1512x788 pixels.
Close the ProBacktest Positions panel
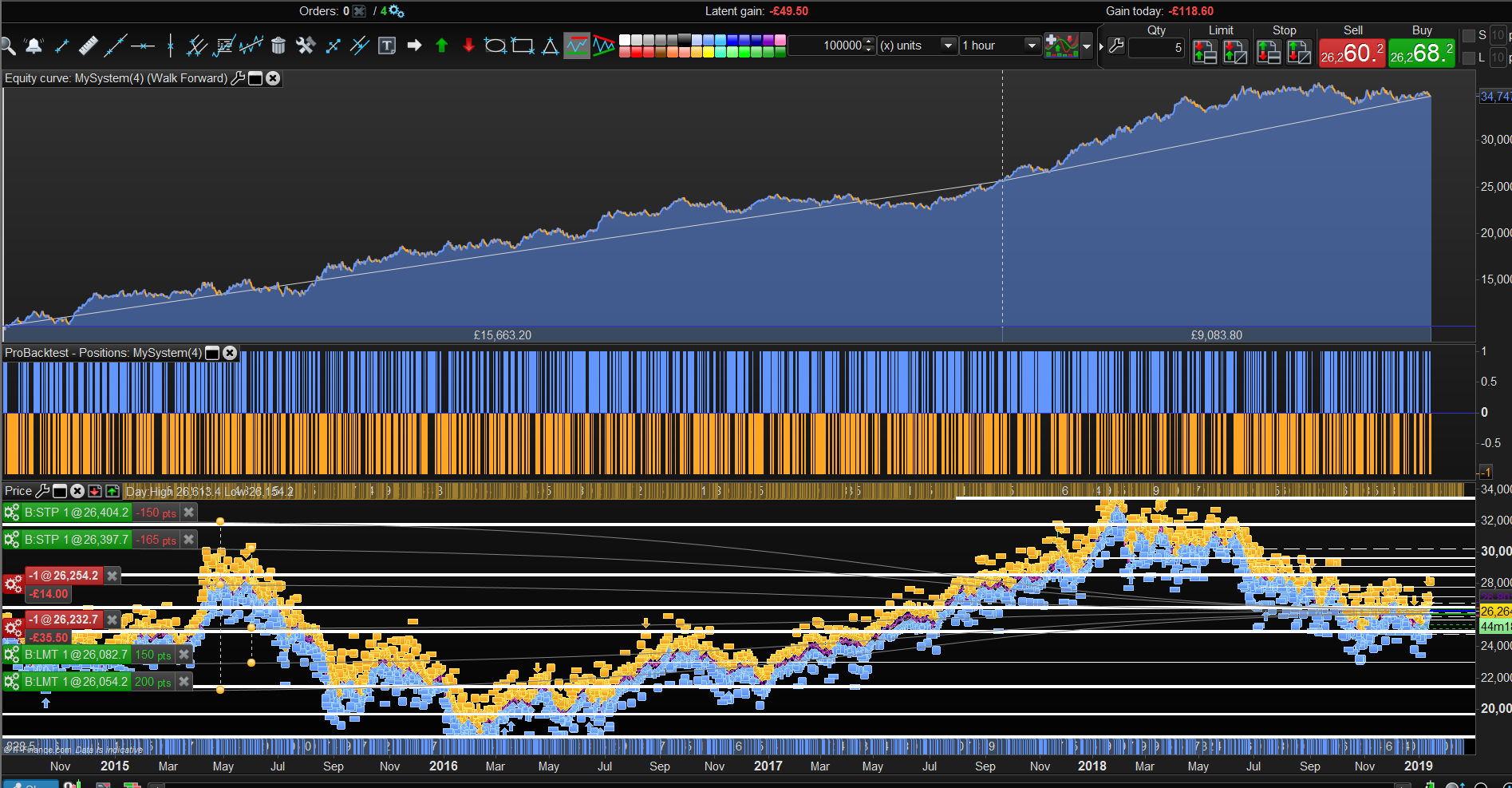click(230, 353)
